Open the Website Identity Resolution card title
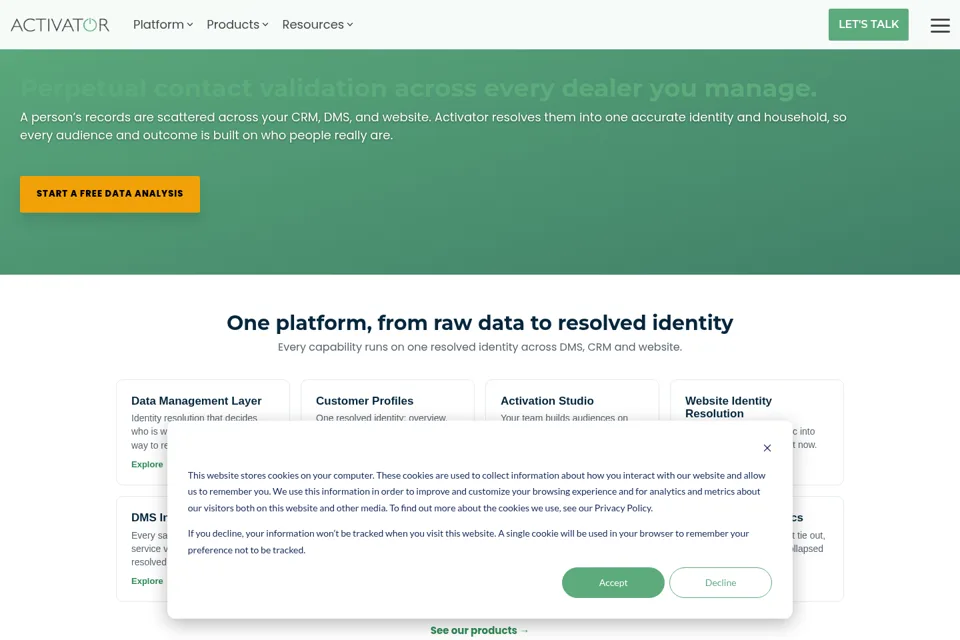960x640 pixels. tap(728, 407)
